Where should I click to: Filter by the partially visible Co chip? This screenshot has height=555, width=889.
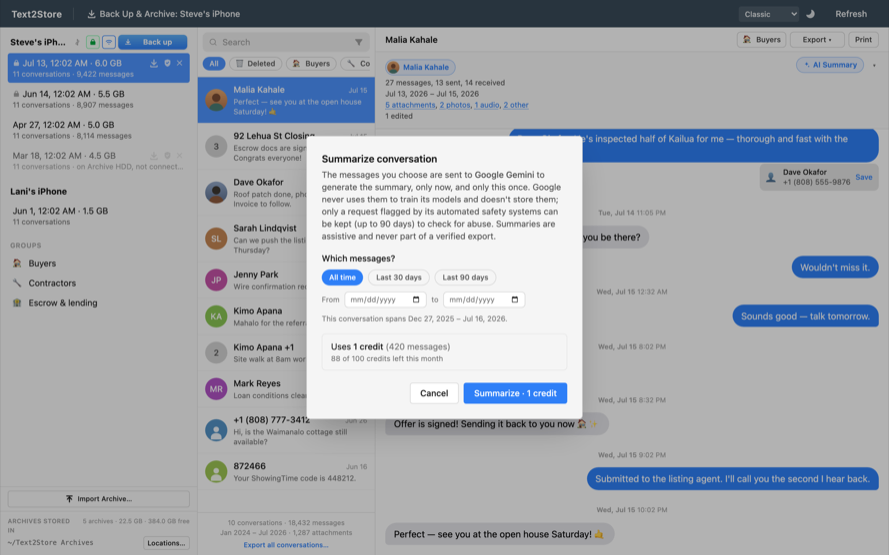358,63
